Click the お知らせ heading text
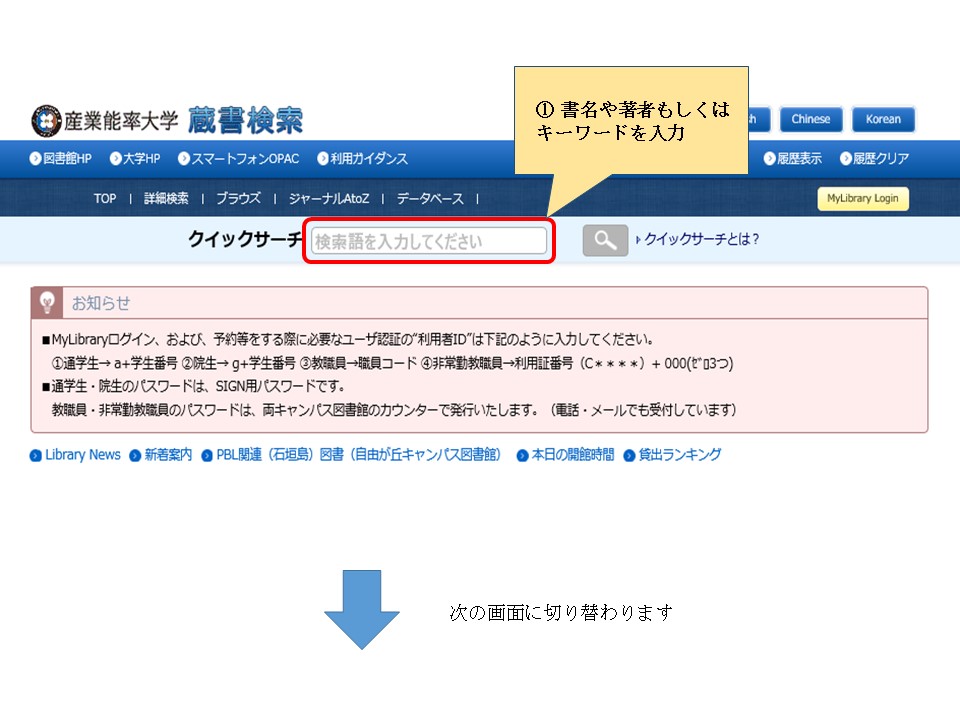 pyautogui.click(x=101, y=303)
